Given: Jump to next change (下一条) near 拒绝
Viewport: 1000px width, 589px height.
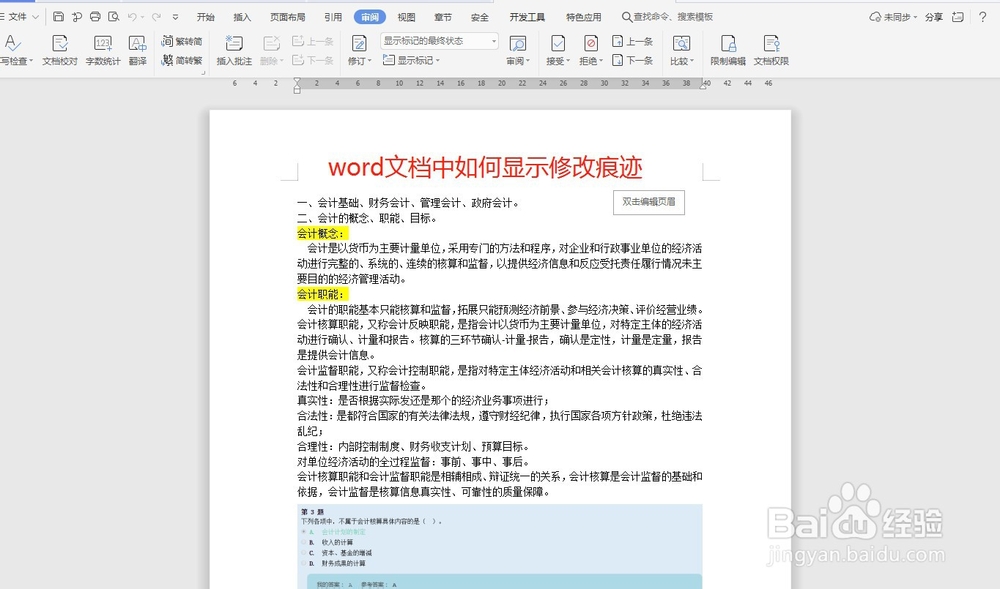Looking at the screenshot, I should coord(632,61).
